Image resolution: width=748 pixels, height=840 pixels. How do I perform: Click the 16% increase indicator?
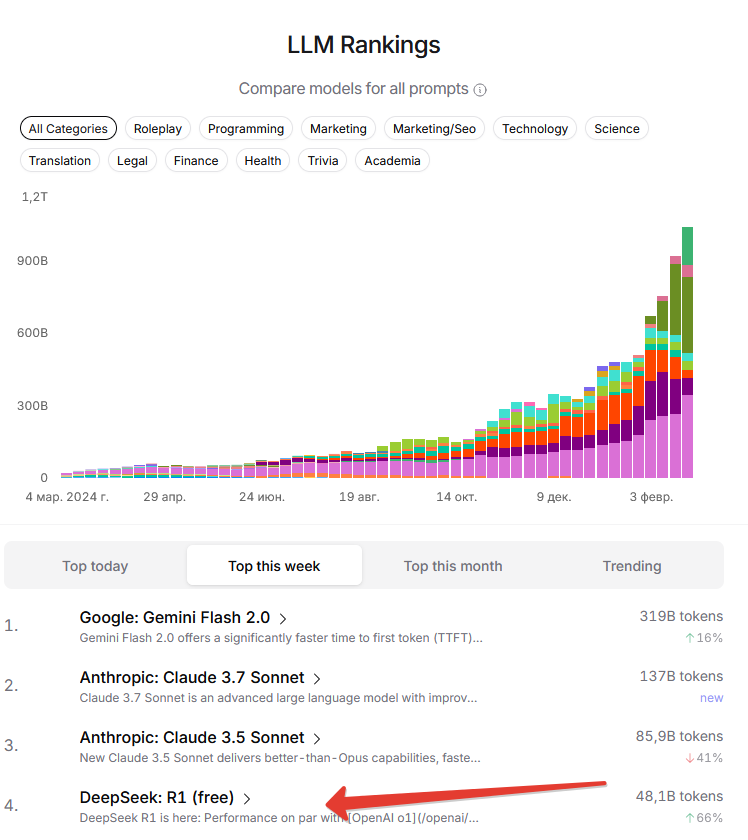(x=704, y=638)
